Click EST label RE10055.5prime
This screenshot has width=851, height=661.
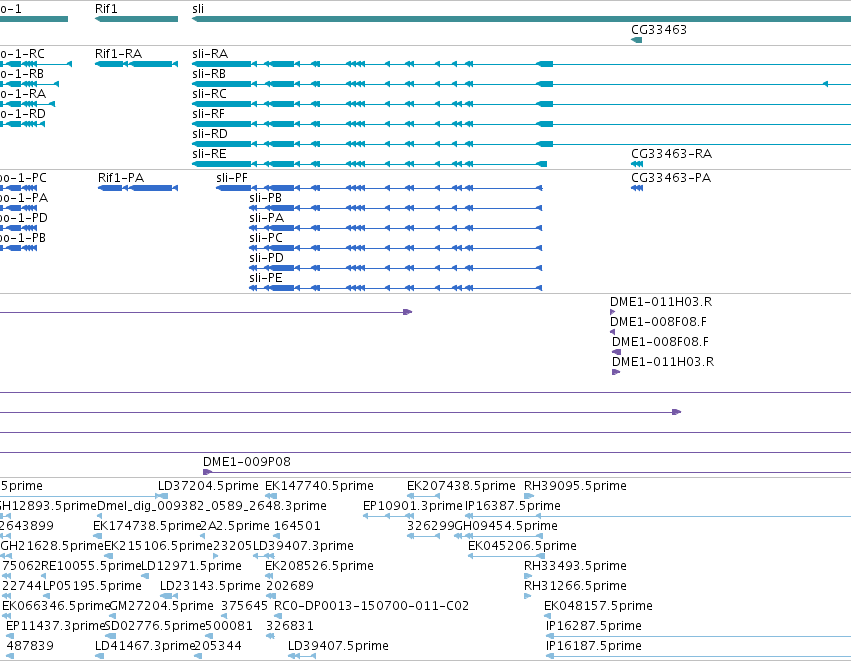tap(91, 566)
